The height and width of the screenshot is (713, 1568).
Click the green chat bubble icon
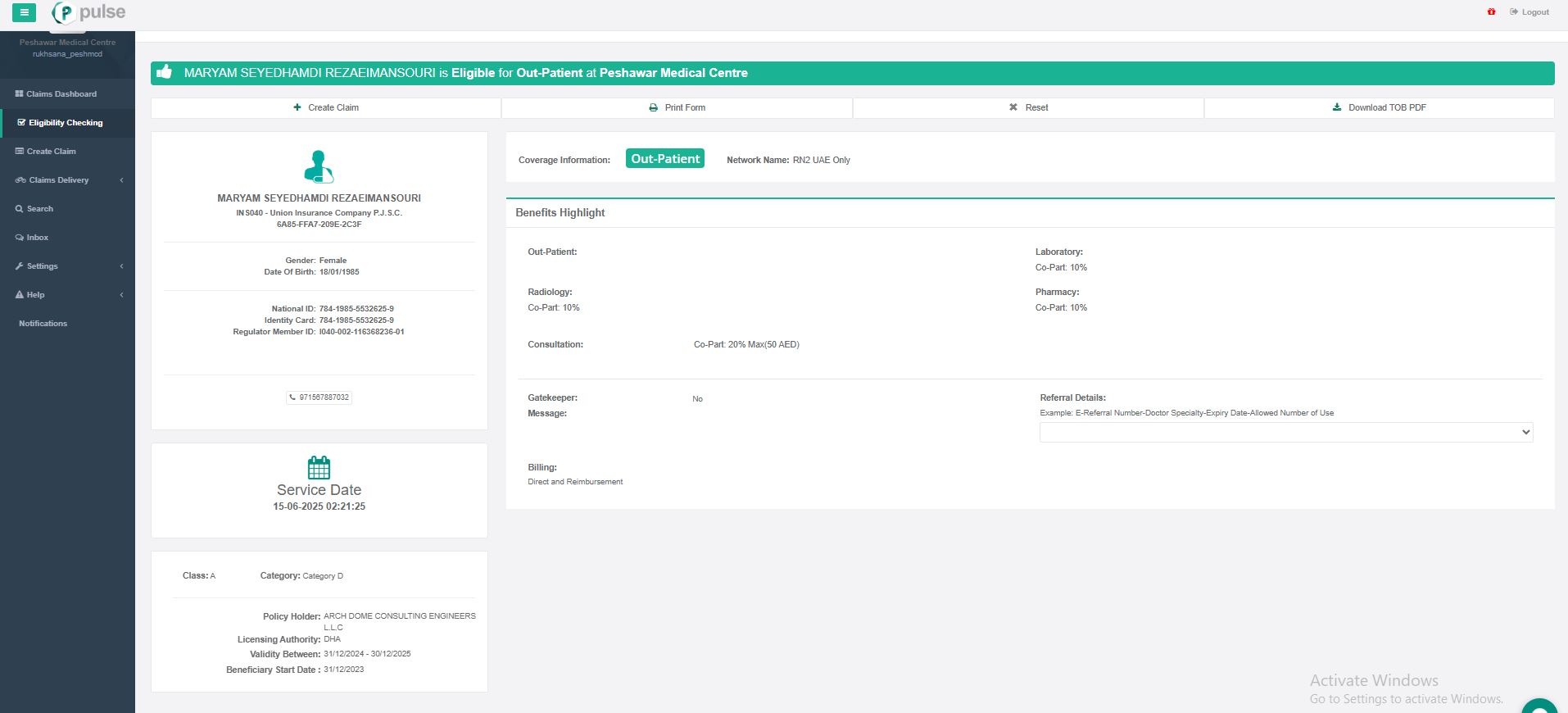click(x=1539, y=706)
